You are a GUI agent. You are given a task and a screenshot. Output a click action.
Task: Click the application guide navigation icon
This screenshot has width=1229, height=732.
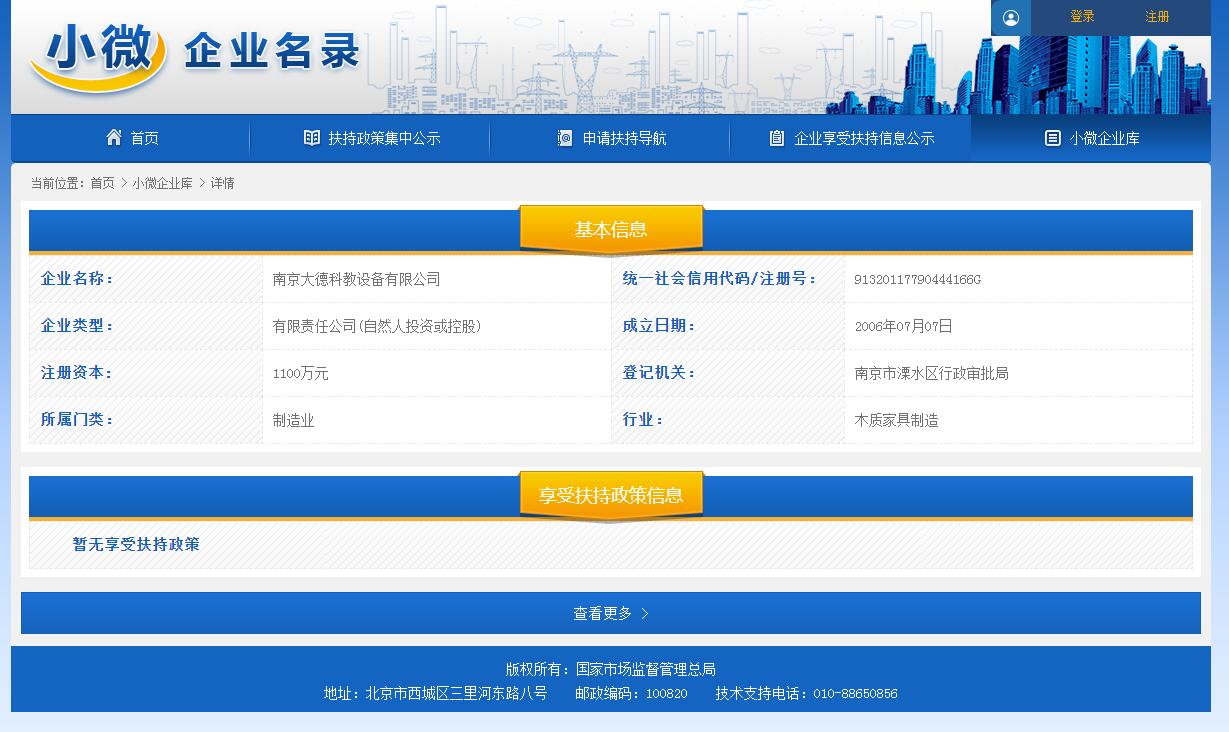pos(565,138)
